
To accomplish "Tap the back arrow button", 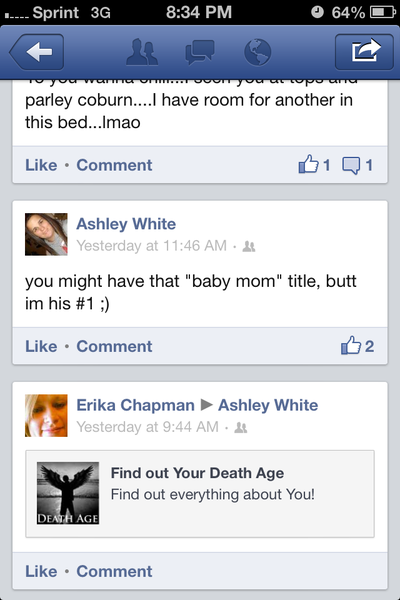I will point(37,52).
